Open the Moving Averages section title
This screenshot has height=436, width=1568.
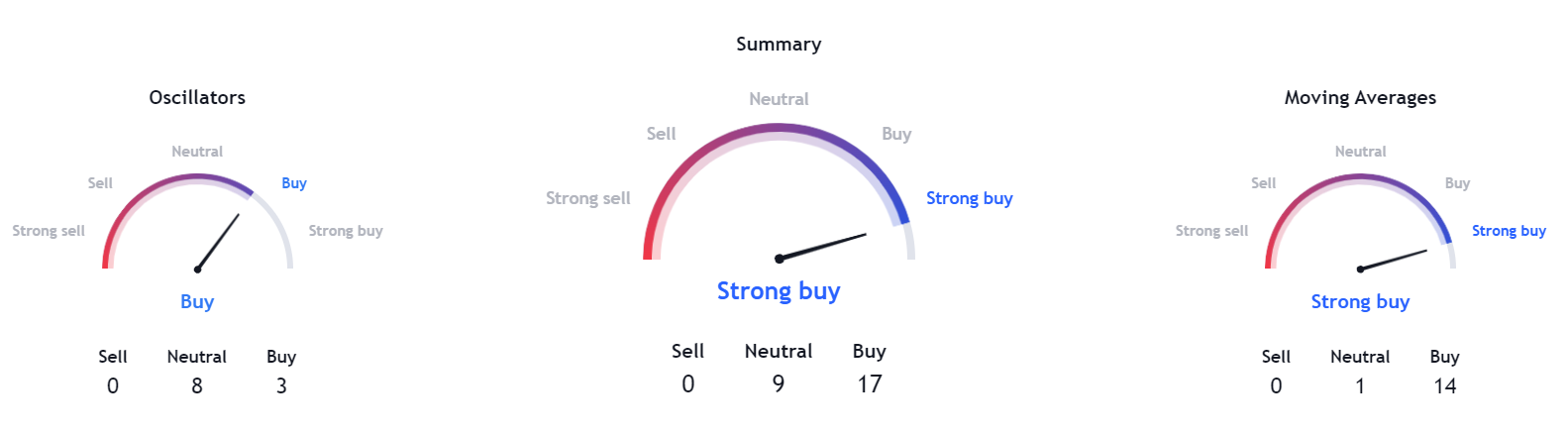[x=1360, y=98]
